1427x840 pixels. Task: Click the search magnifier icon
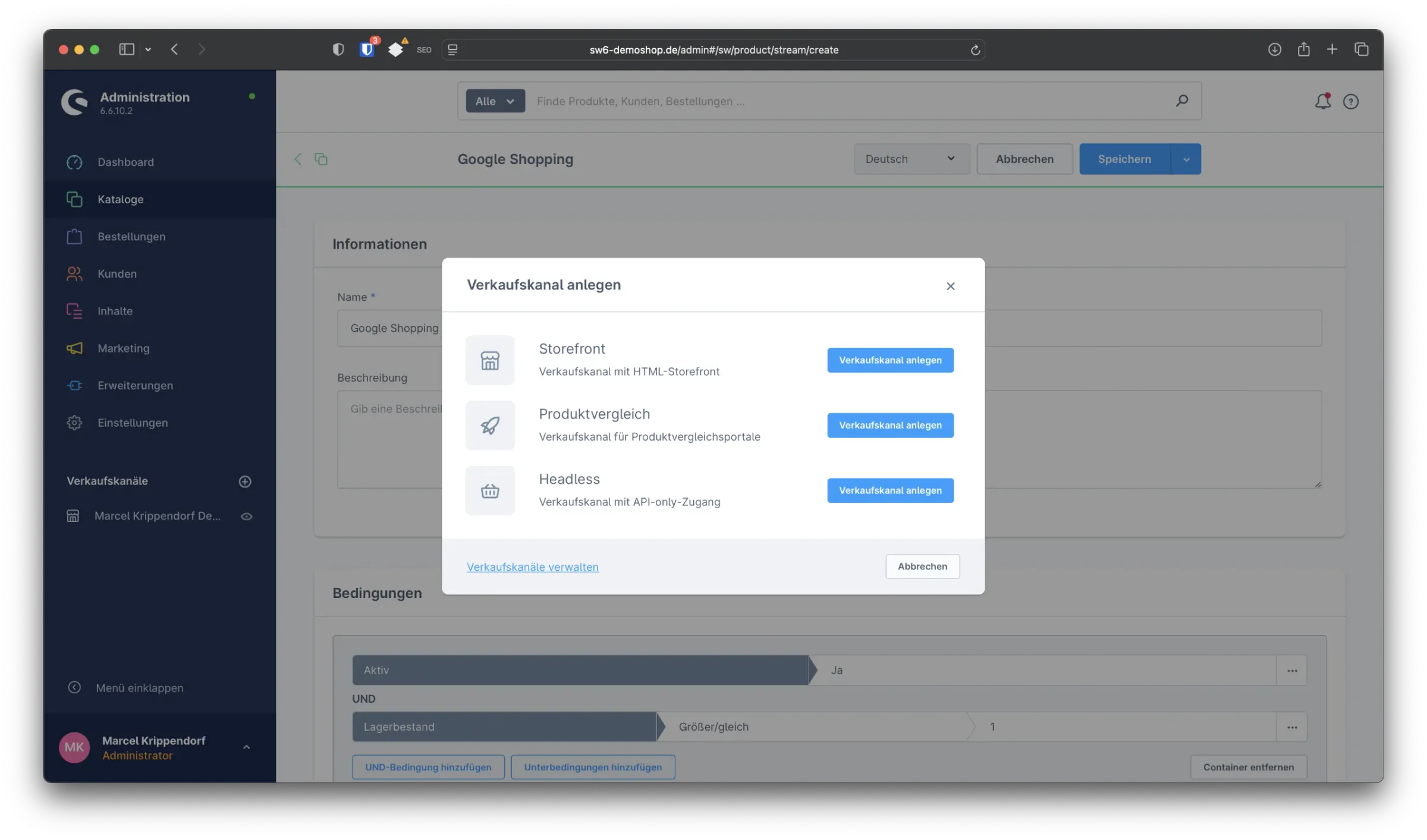click(x=1182, y=101)
